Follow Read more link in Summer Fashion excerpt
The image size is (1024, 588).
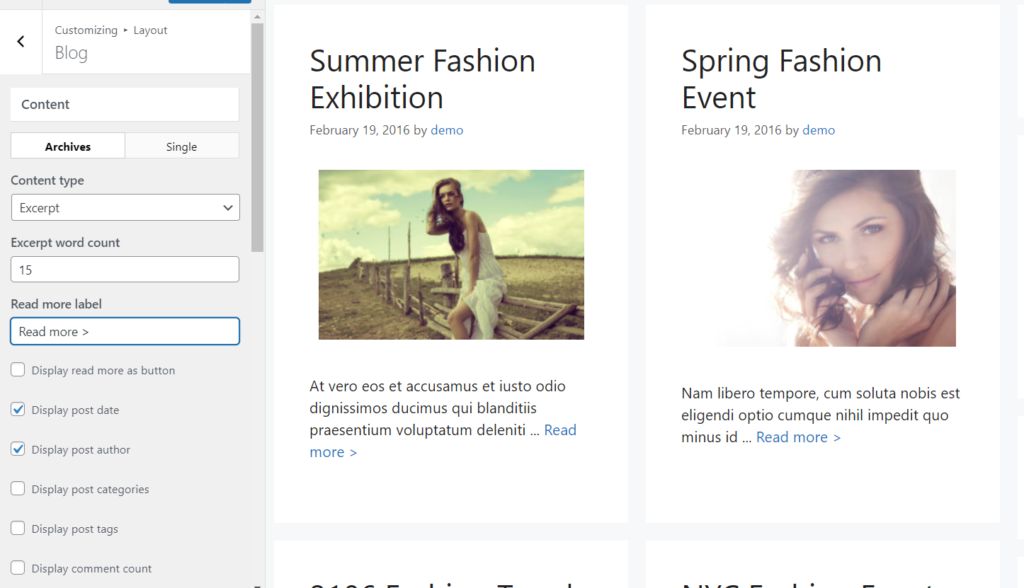tap(560, 430)
